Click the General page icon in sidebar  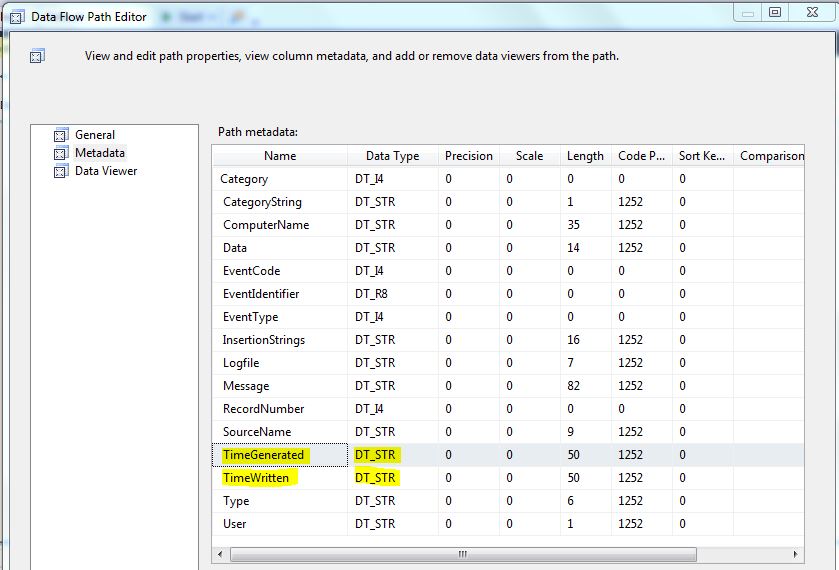[60, 135]
